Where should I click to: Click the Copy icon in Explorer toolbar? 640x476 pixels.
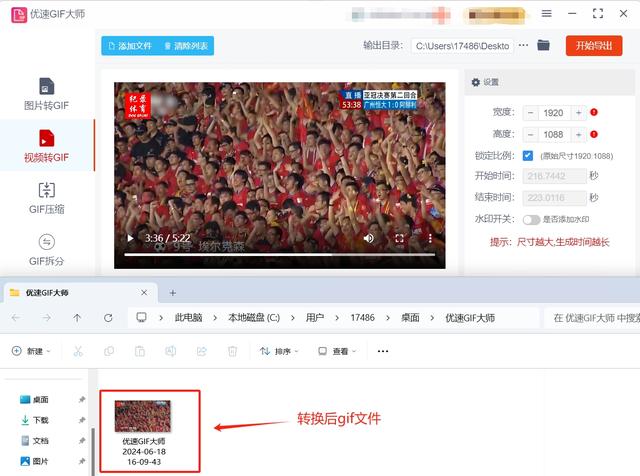tap(109, 351)
